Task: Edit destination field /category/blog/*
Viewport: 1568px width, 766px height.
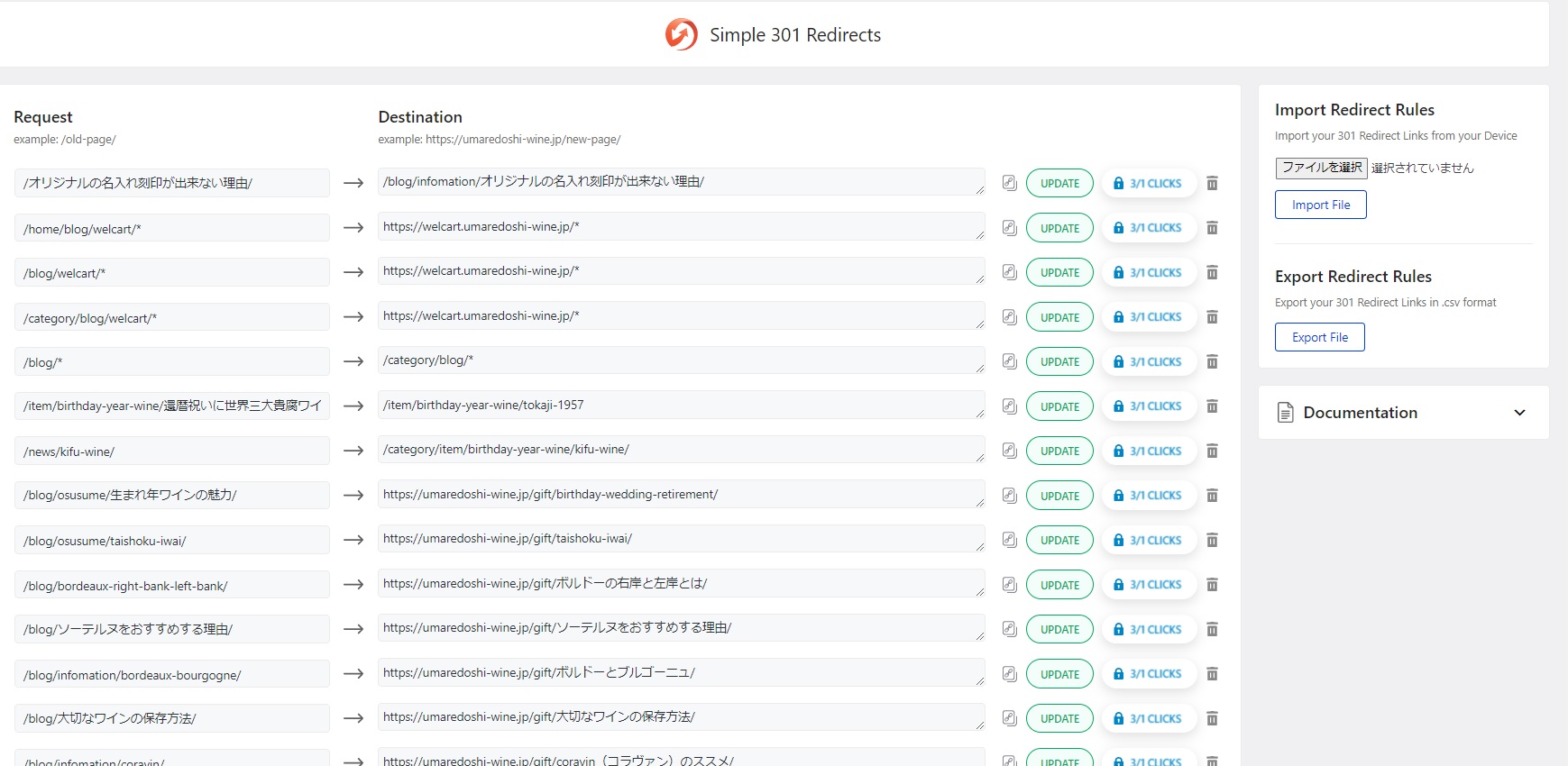Action: [x=682, y=360]
